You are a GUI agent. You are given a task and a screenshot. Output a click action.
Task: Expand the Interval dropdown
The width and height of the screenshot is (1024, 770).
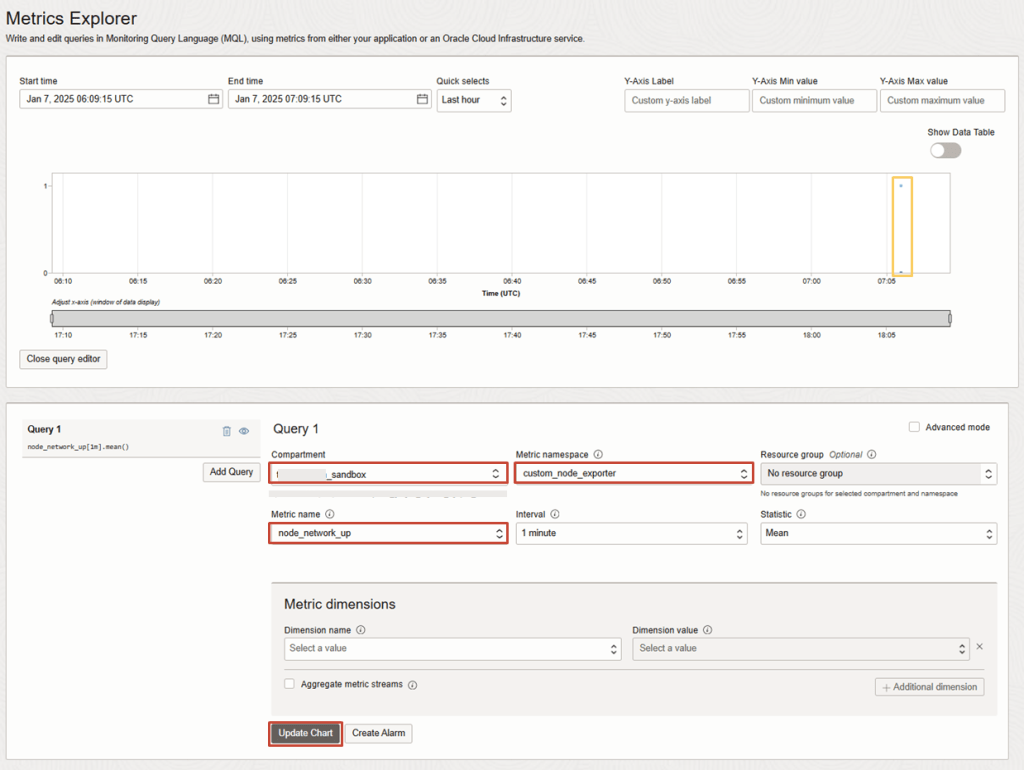pos(631,533)
